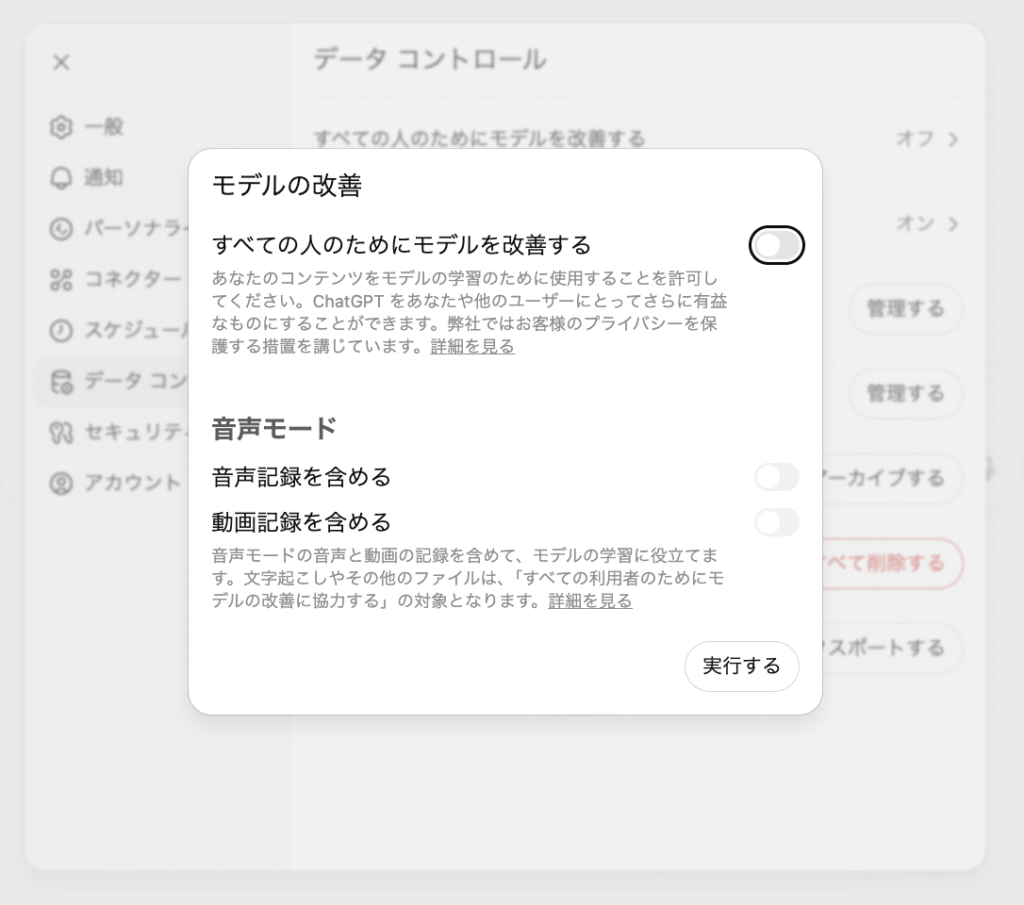
Task: Open the 通知 settings tab
Action: [x=103, y=178]
